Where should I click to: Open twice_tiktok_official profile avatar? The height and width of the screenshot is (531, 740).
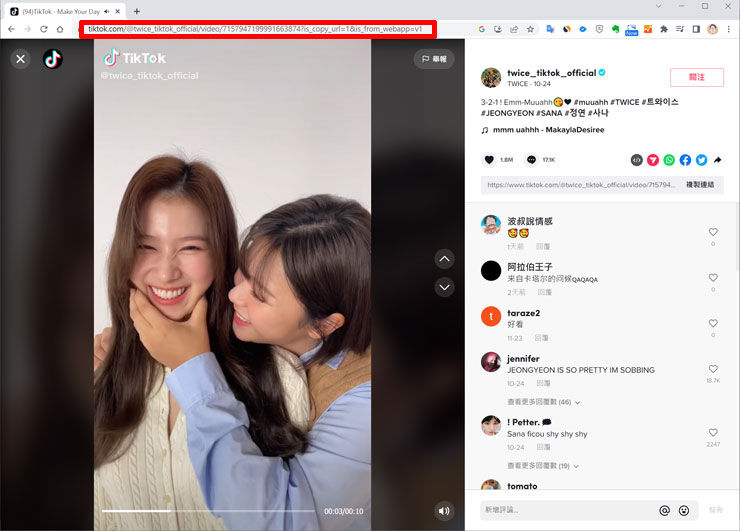(491, 77)
